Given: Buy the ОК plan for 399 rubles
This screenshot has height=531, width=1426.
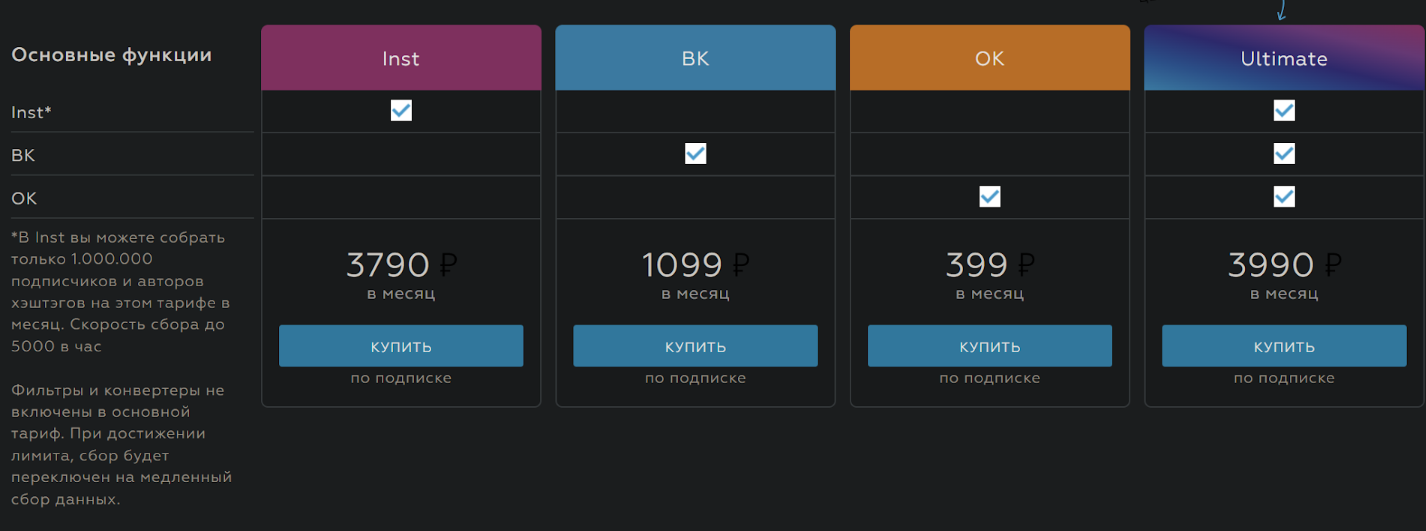Looking at the screenshot, I should [989, 346].
